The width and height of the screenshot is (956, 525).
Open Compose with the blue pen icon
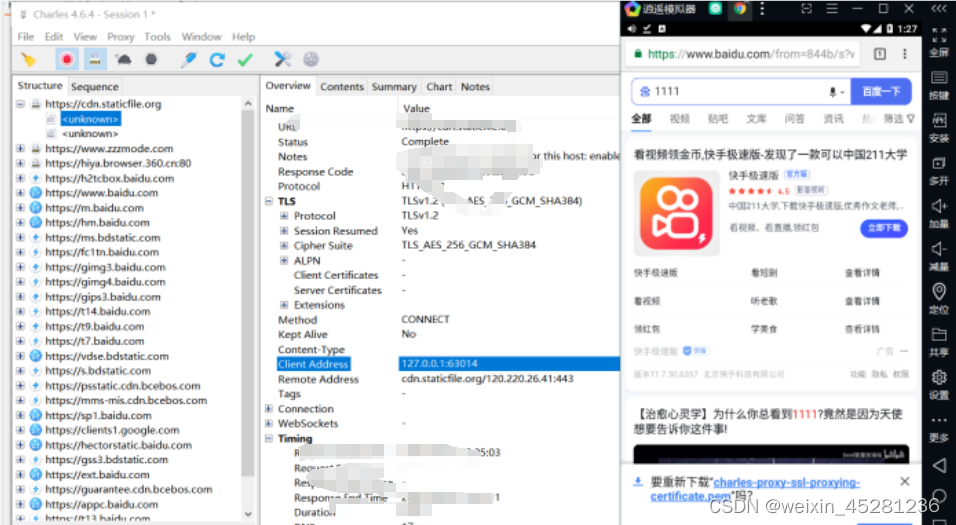click(188, 59)
